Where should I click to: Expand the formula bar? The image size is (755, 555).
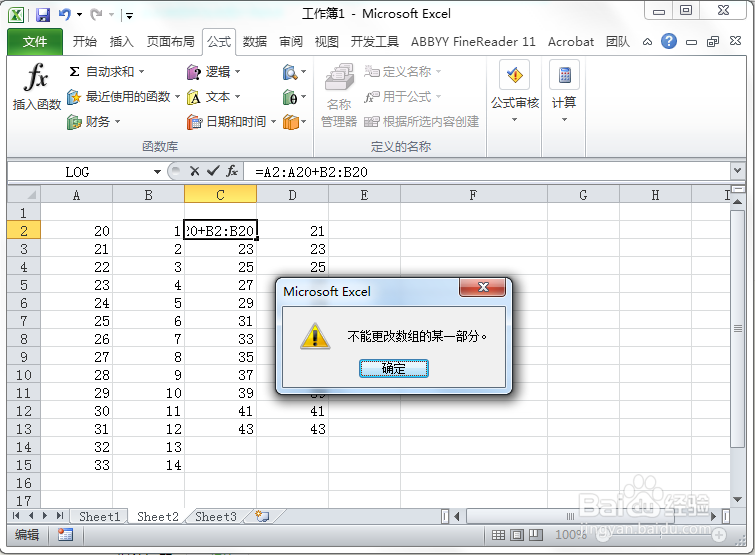[x=737, y=170]
